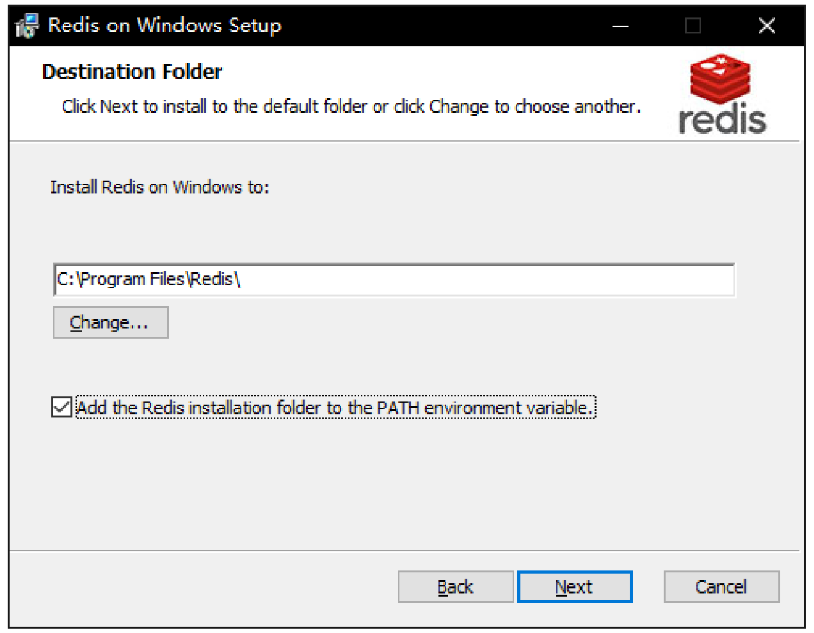Toggle the add-to-PATH checkbox box
This screenshot has height=633, width=814.
[x=62, y=408]
